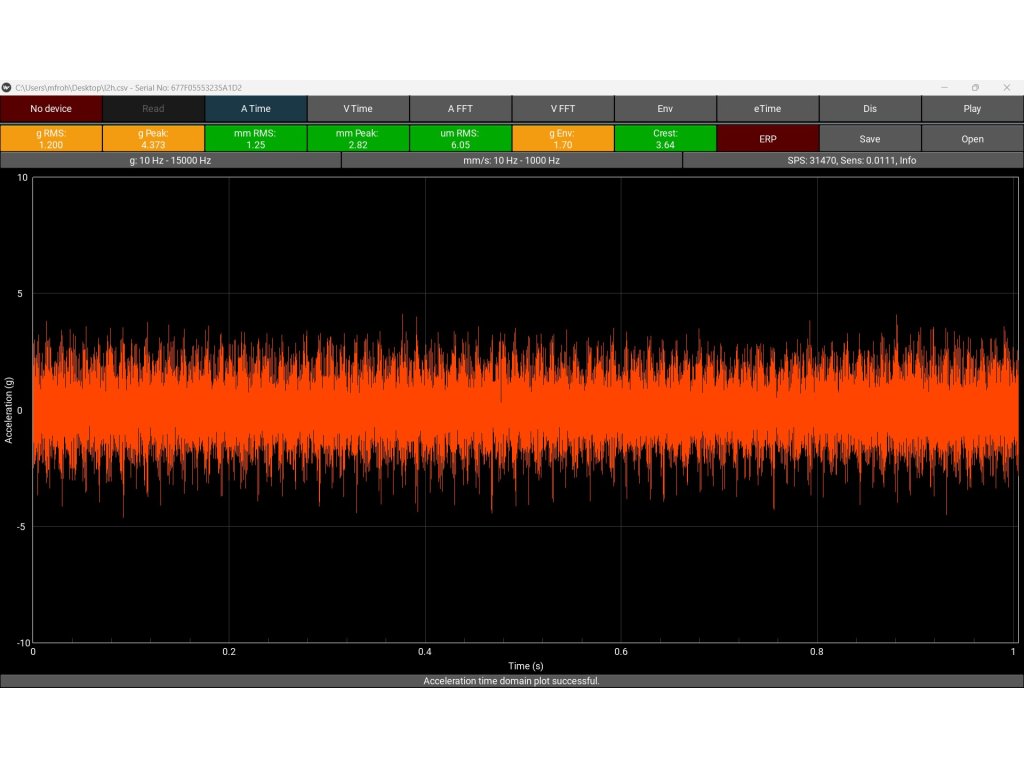Screen dimensions: 1024x768
Task: Minimize the application window
Action: pyautogui.click(x=944, y=88)
